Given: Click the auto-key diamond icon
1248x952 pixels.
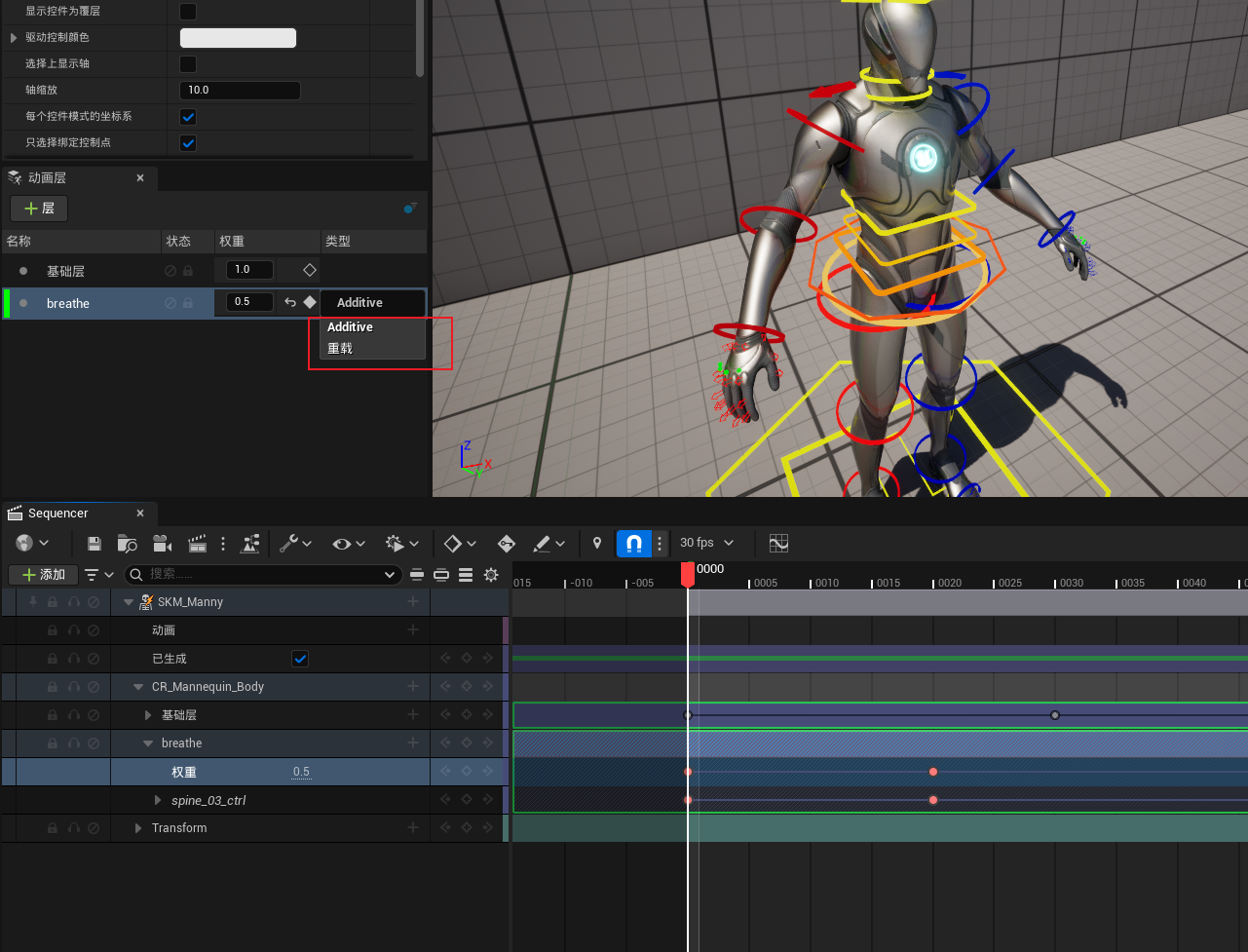Looking at the screenshot, I should coord(507,544).
